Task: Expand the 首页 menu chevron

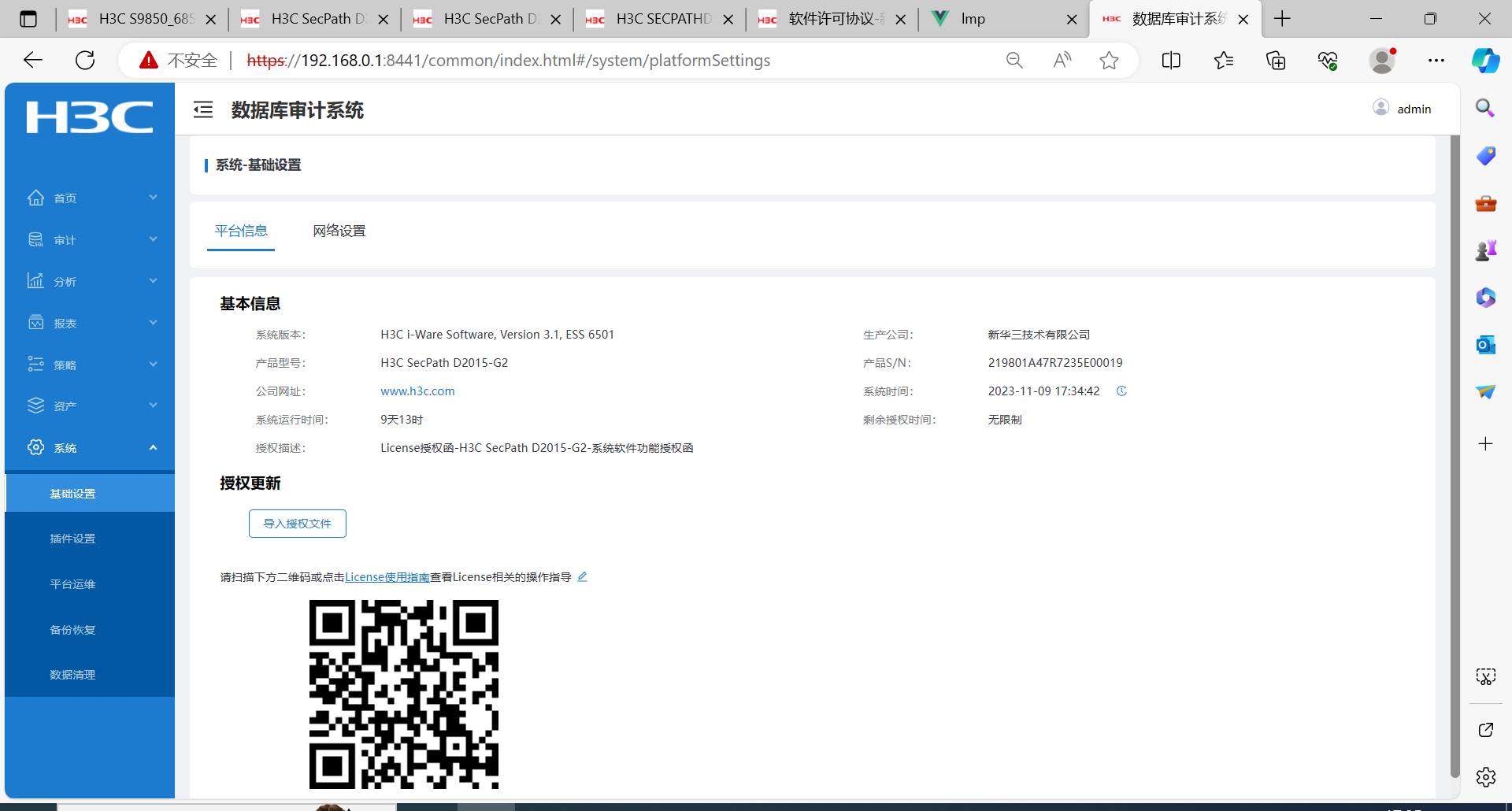Action: coord(154,198)
